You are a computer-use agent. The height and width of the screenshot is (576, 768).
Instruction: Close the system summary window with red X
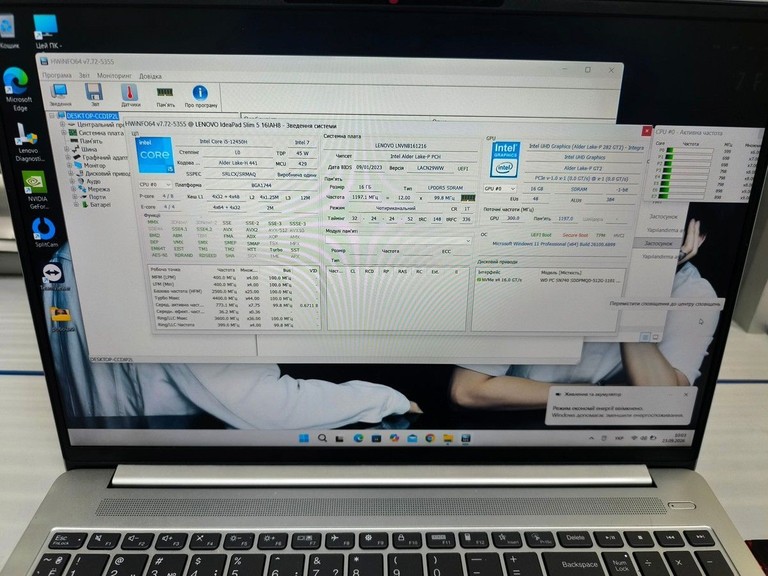pyautogui.click(x=647, y=131)
